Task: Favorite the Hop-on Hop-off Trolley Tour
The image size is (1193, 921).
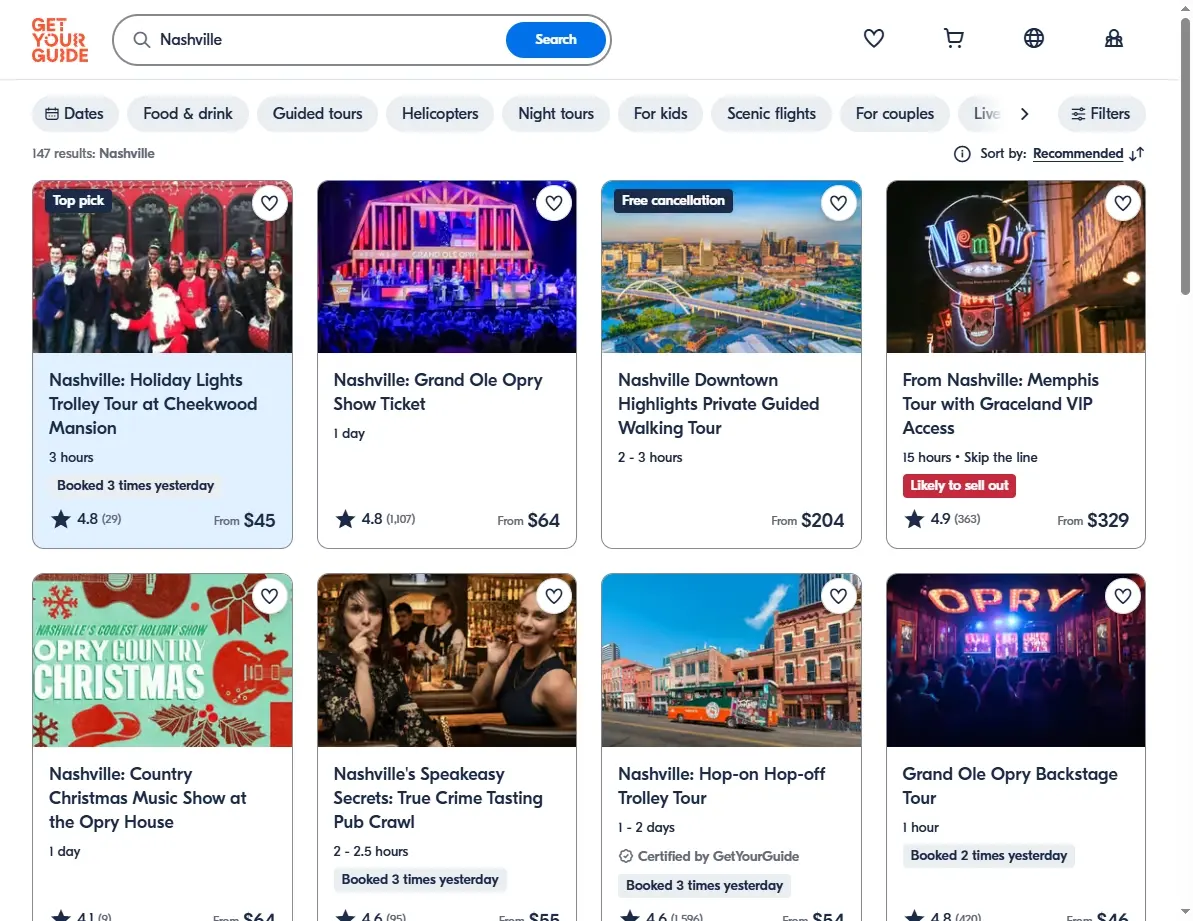Action: (x=838, y=596)
